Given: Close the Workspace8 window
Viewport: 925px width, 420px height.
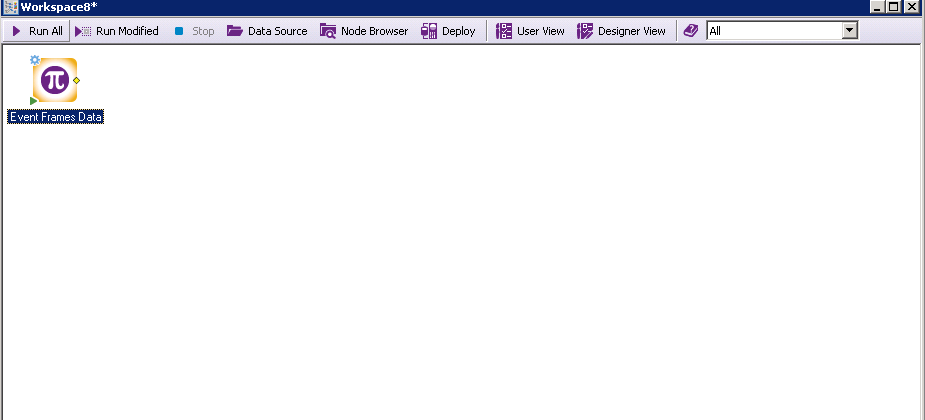Looking at the screenshot, I should point(911,7).
